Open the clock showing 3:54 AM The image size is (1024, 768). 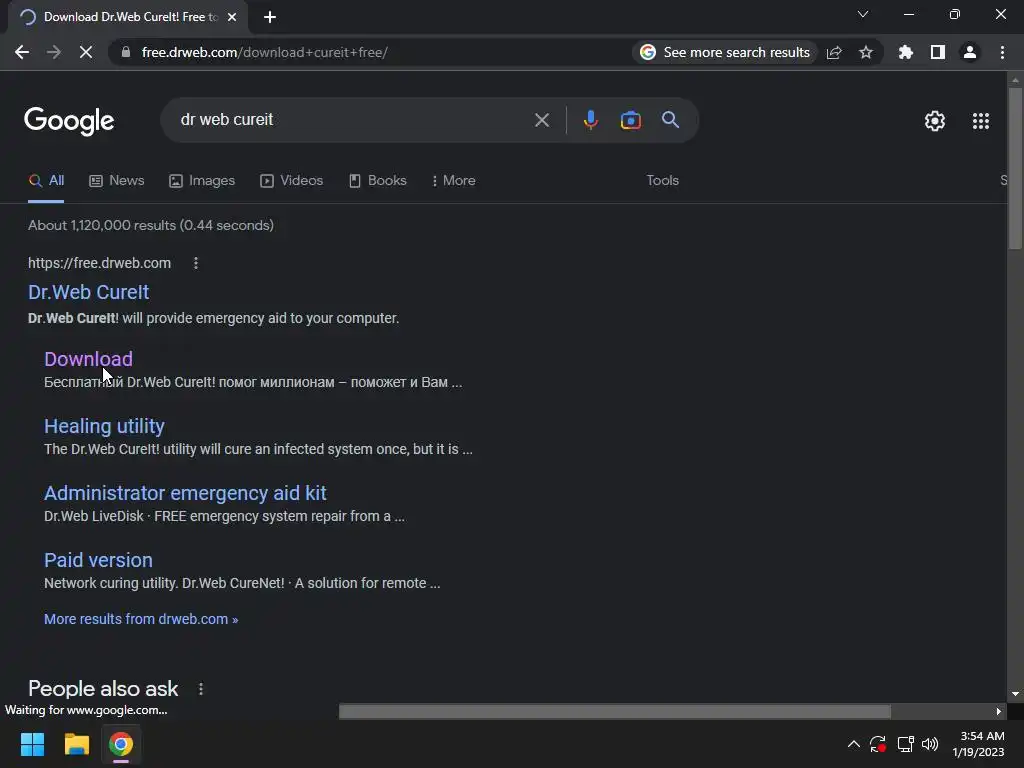[x=979, y=744]
